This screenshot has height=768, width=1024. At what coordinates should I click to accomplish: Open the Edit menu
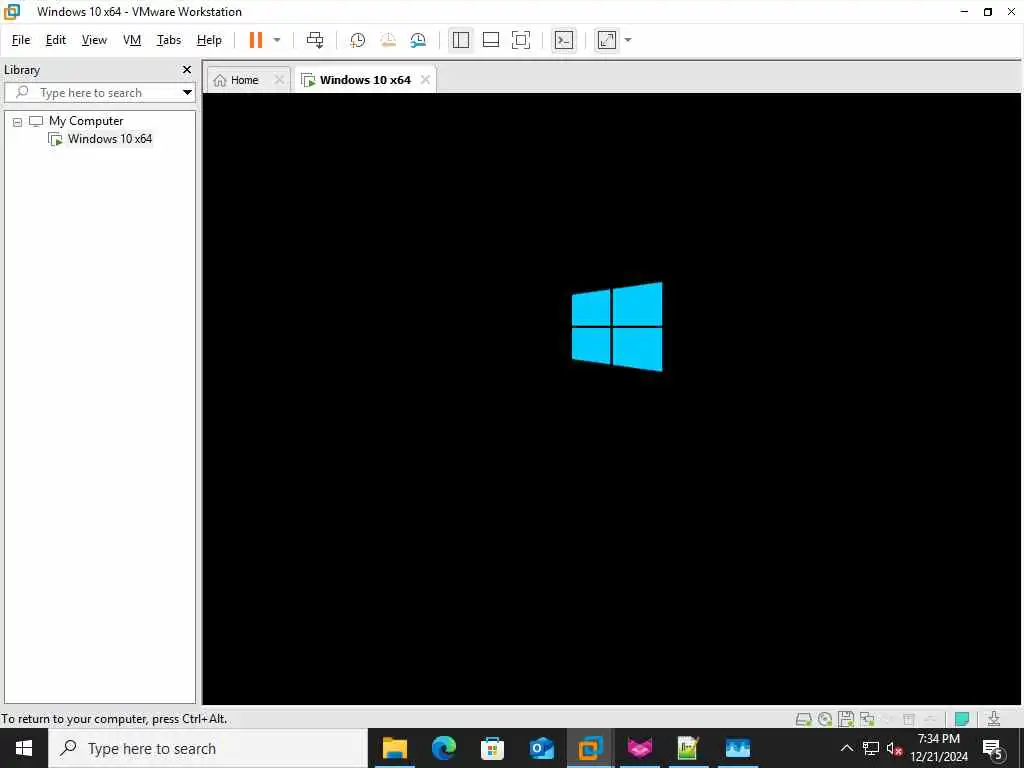tap(56, 40)
